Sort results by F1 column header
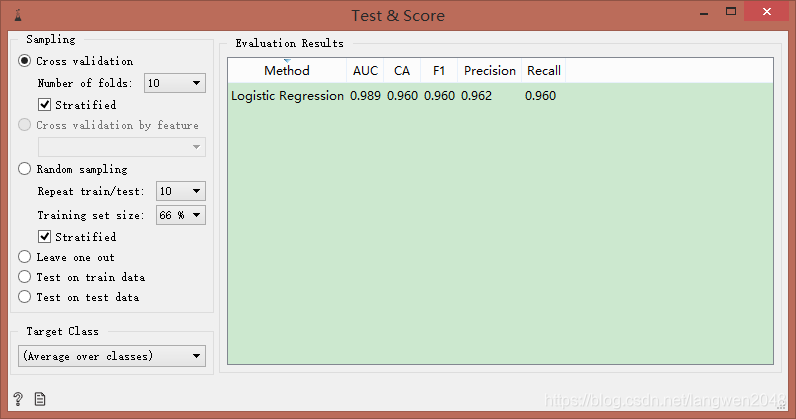796x419 pixels. [439, 71]
